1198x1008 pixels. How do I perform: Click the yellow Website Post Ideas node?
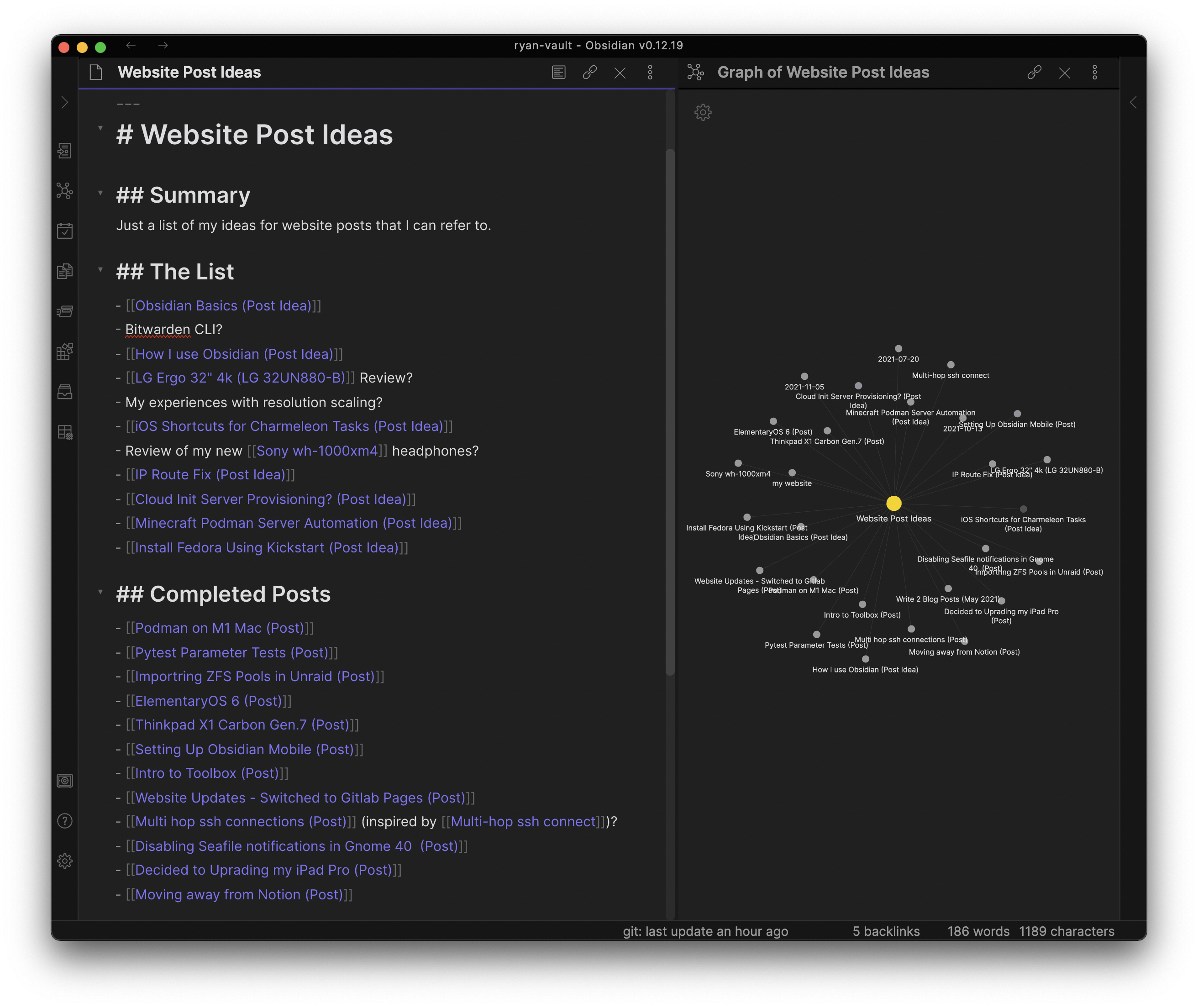pos(893,503)
